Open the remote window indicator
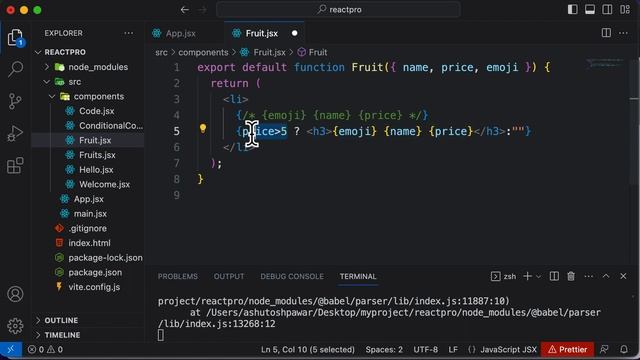640x360 pixels. coord(11,349)
